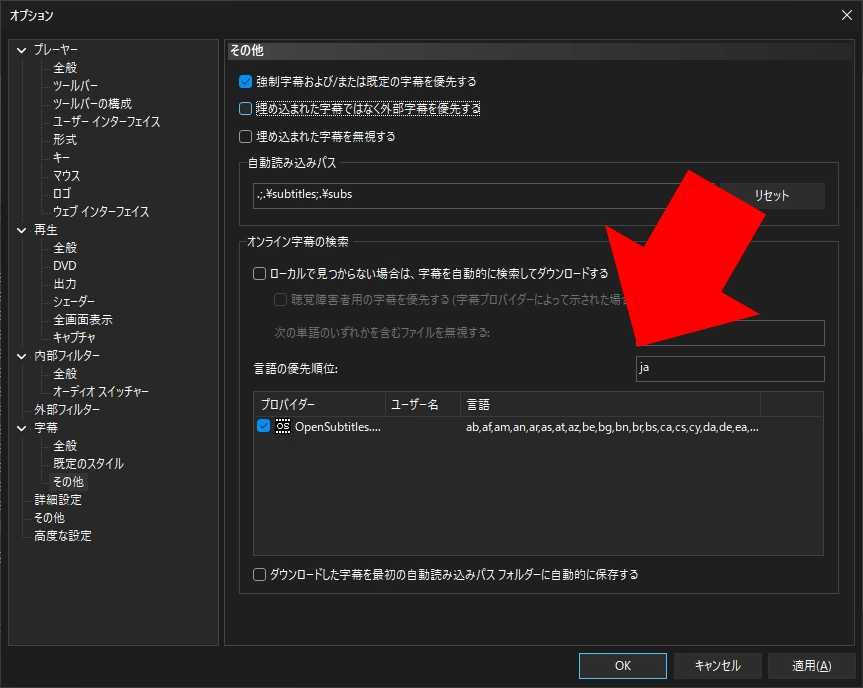Collapse the 内部フィルター tree node
Image resolution: width=863 pixels, height=688 pixels.
click(21, 356)
